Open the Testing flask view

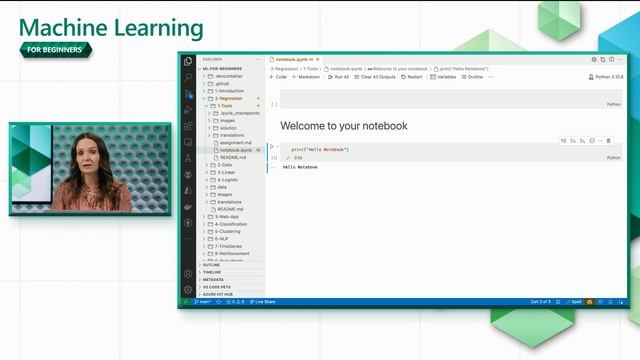(188, 158)
